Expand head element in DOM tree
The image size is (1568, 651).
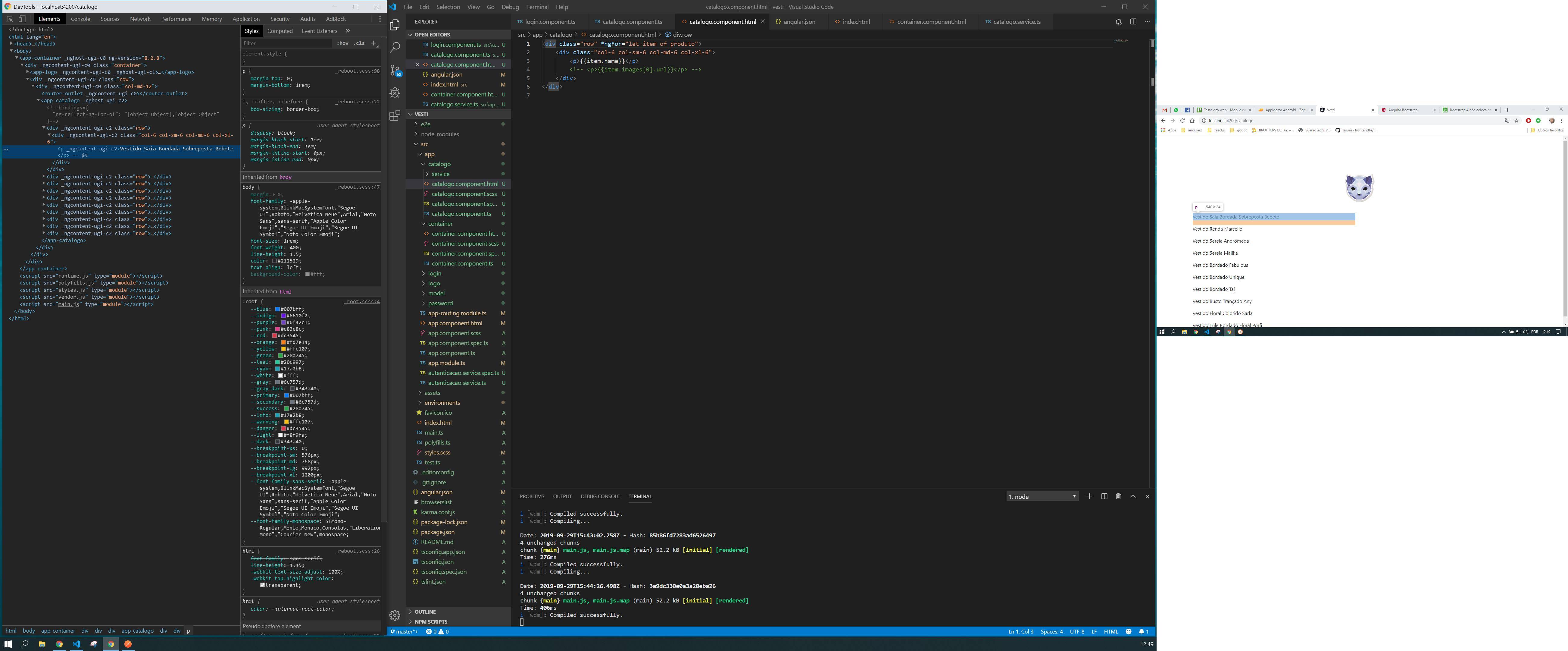[11, 44]
